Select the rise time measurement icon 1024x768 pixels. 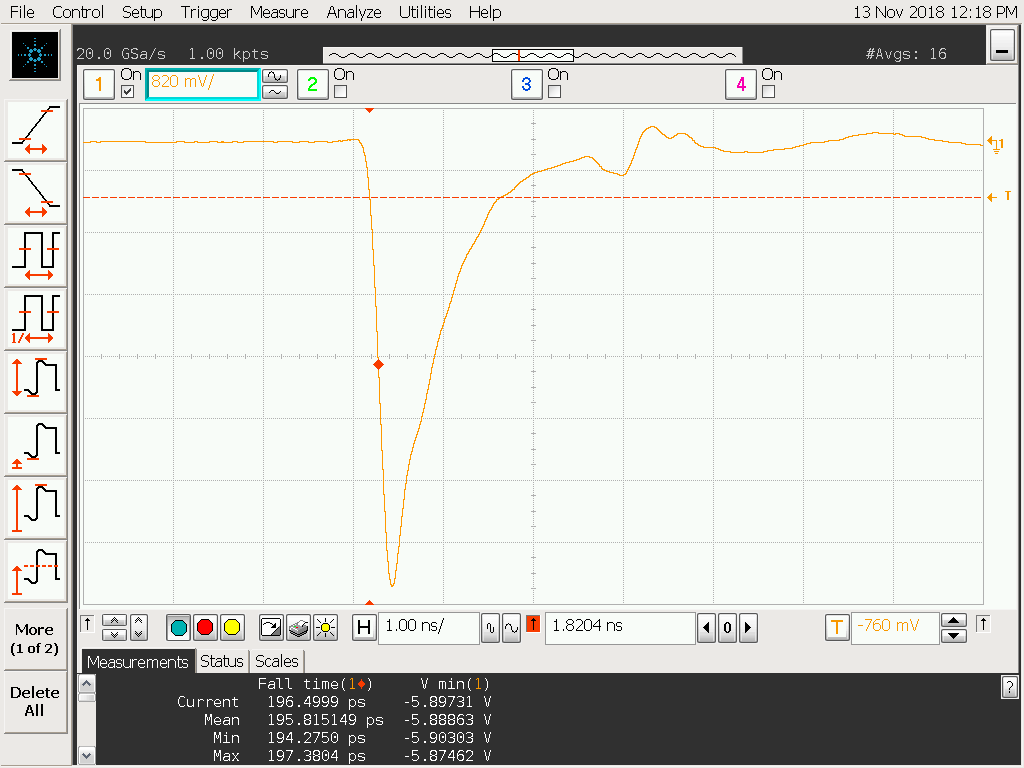(x=36, y=130)
